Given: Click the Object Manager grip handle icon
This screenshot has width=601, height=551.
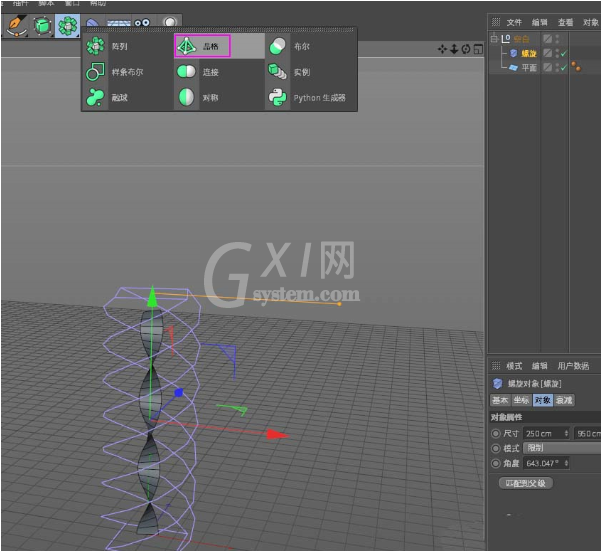Looking at the screenshot, I should pyautogui.click(x=496, y=22).
